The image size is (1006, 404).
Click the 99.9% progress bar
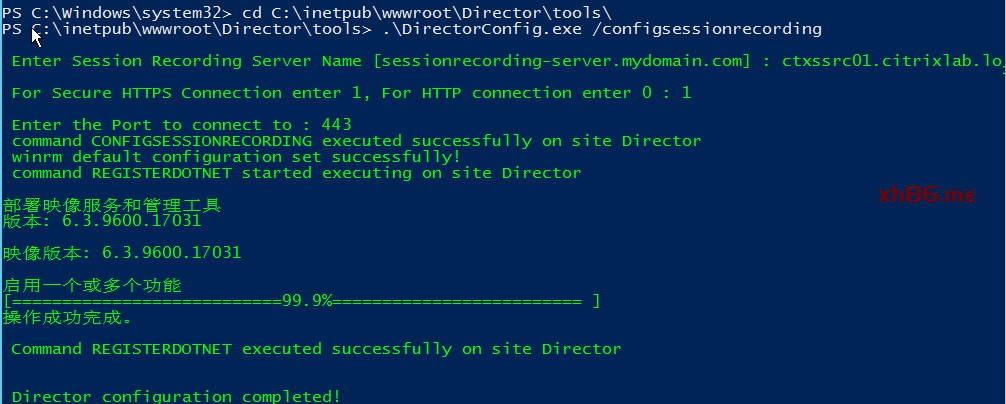302,301
